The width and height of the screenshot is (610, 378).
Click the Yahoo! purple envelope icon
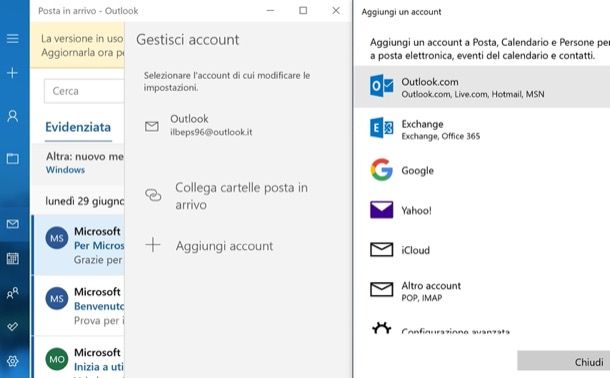[x=381, y=210]
